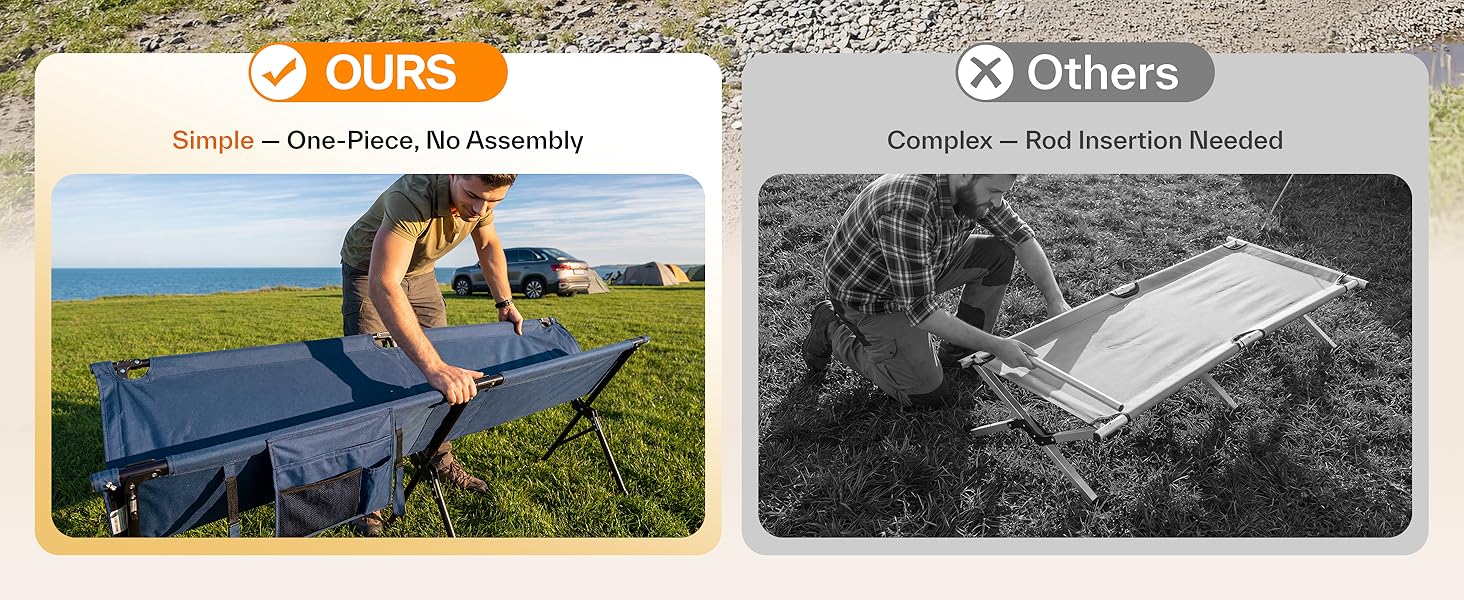Screen dimensions: 1464x600
Task: Click the parked car in the color photo
Action: click(x=522, y=271)
